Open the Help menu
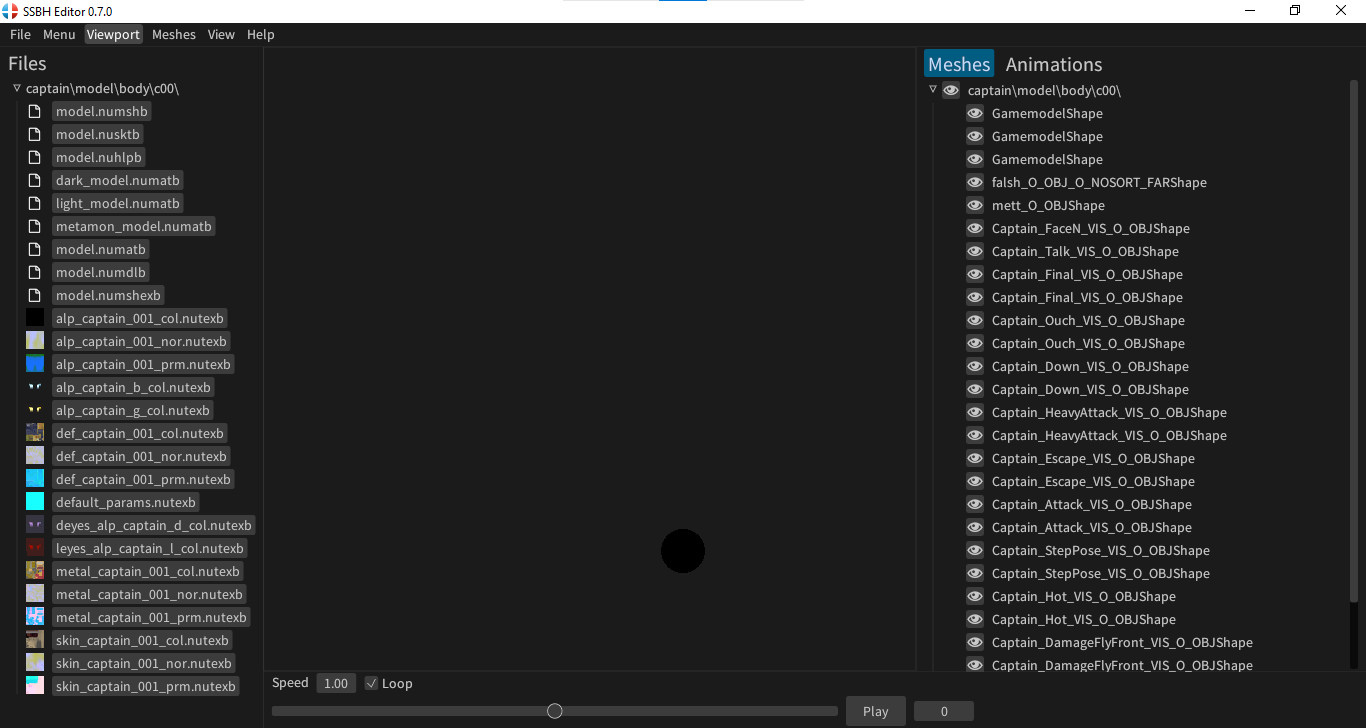This screenshot has height=728, width=1366. [260, 34]
